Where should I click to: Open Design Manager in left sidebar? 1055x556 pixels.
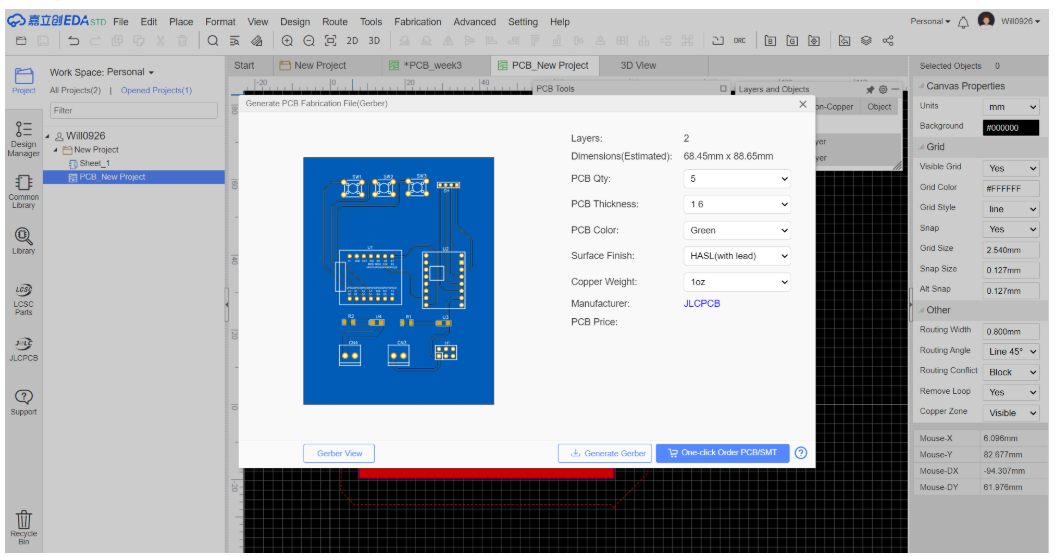tap(24, 139)
